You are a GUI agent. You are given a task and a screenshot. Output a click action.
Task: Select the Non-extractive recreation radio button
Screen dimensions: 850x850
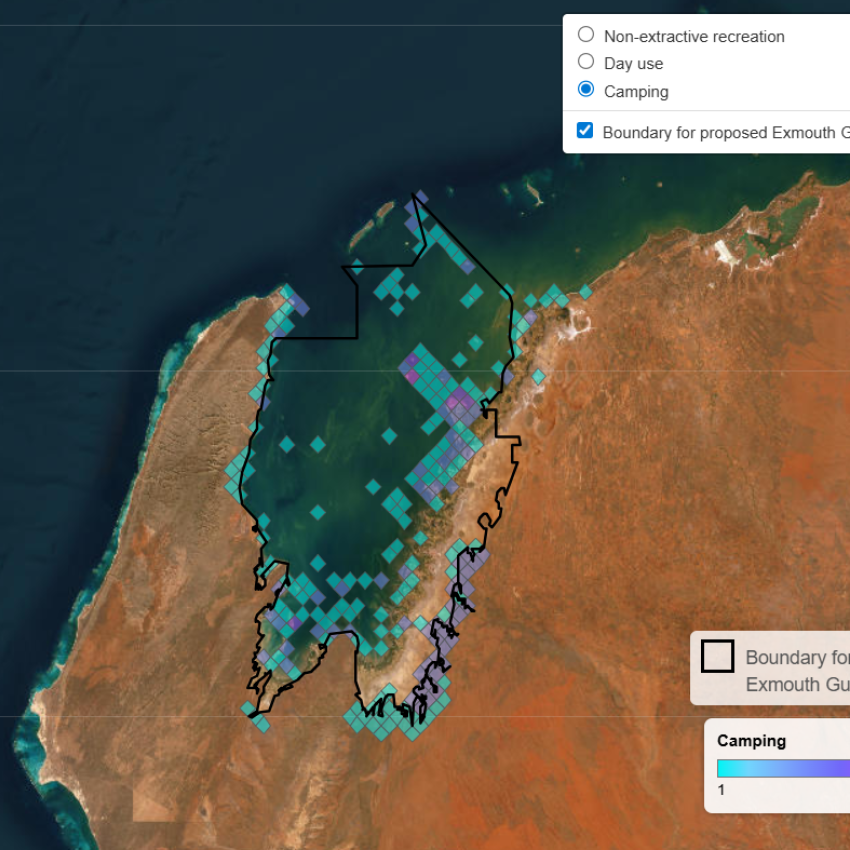585,35
